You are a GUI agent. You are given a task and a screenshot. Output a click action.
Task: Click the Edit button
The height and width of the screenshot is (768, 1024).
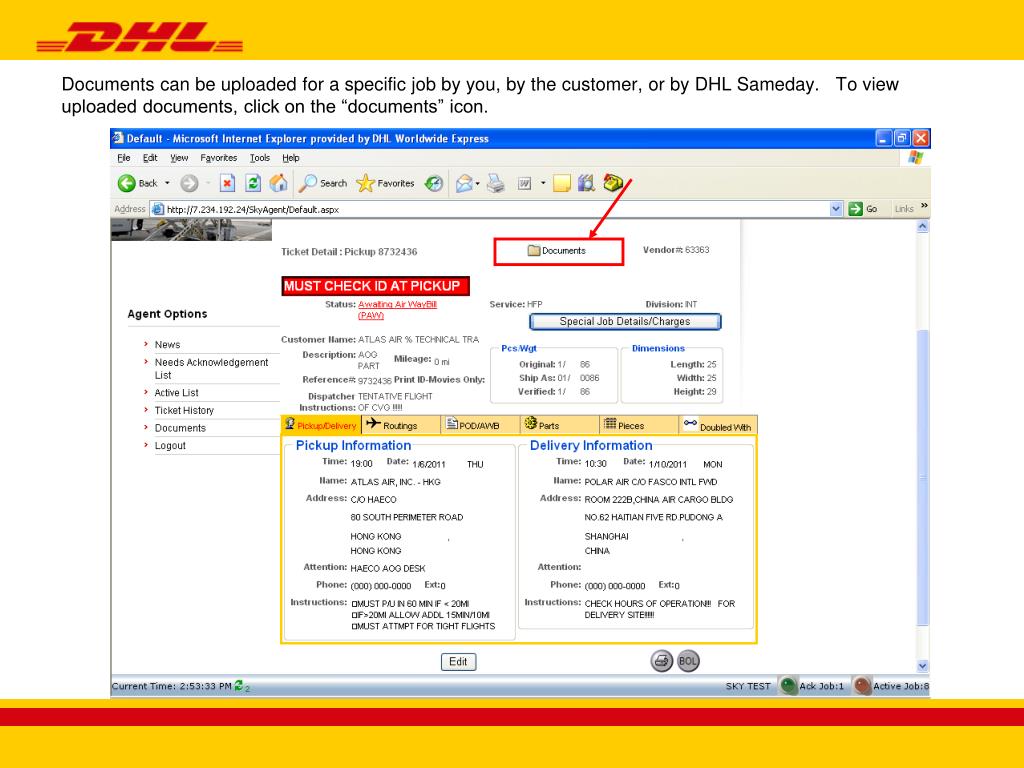point(458,662)
